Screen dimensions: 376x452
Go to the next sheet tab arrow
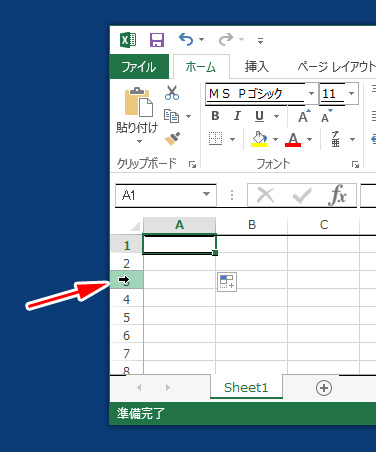click(168, 387)
